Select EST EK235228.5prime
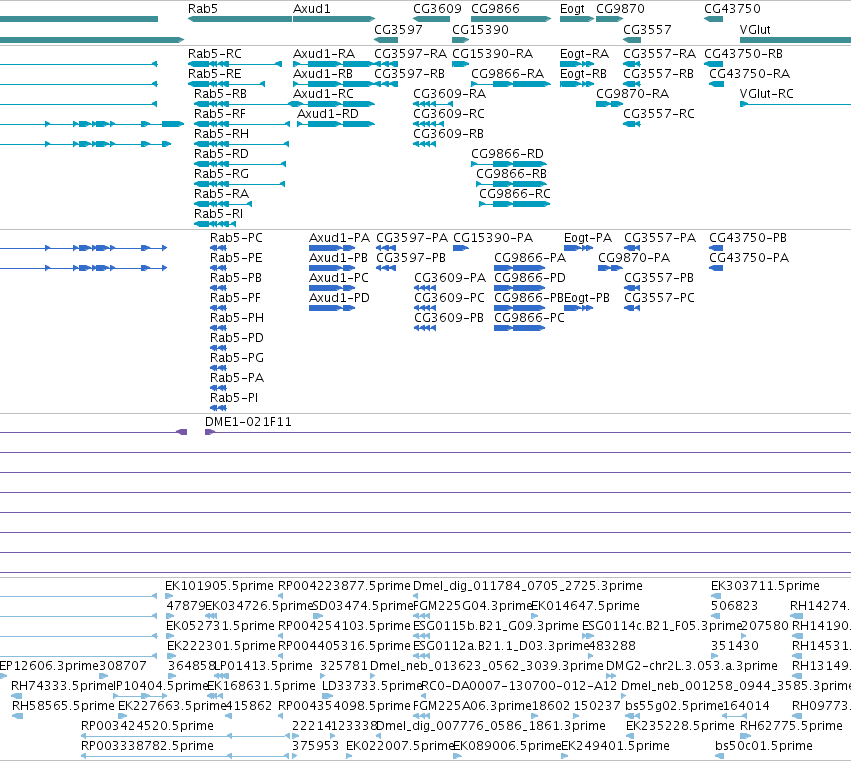This screenshot has width=851, height=761. tap(680, 726)
